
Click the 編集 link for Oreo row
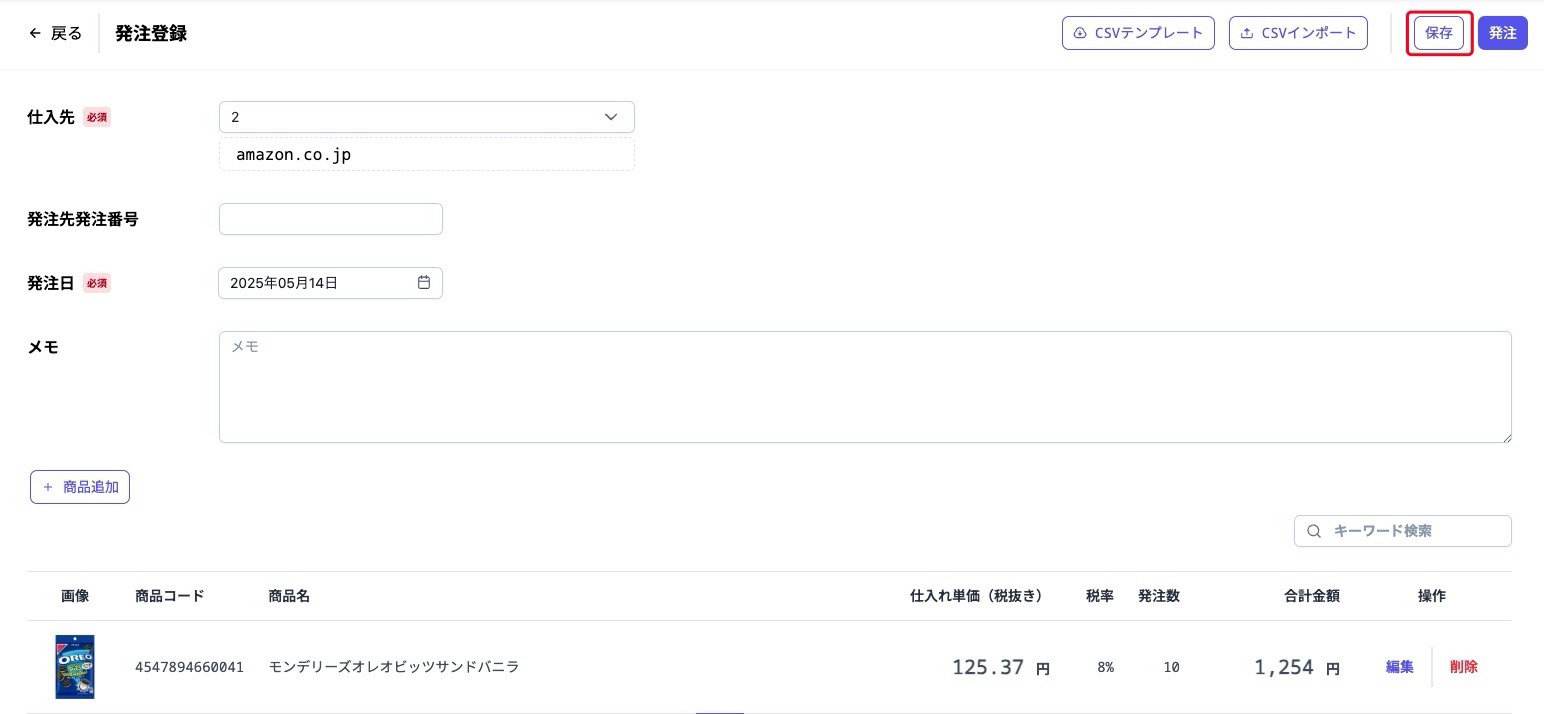pos(1399,667)
